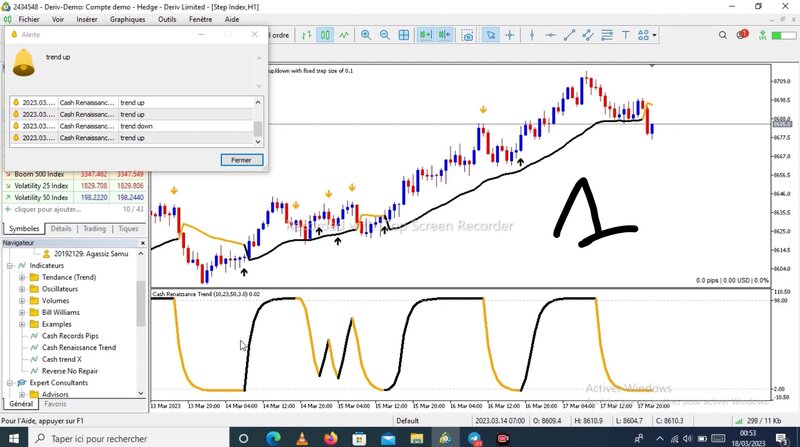Zoom out of the chart
Image resolution: width=800 pixels, height=447 pixels.
click(385, 35)
